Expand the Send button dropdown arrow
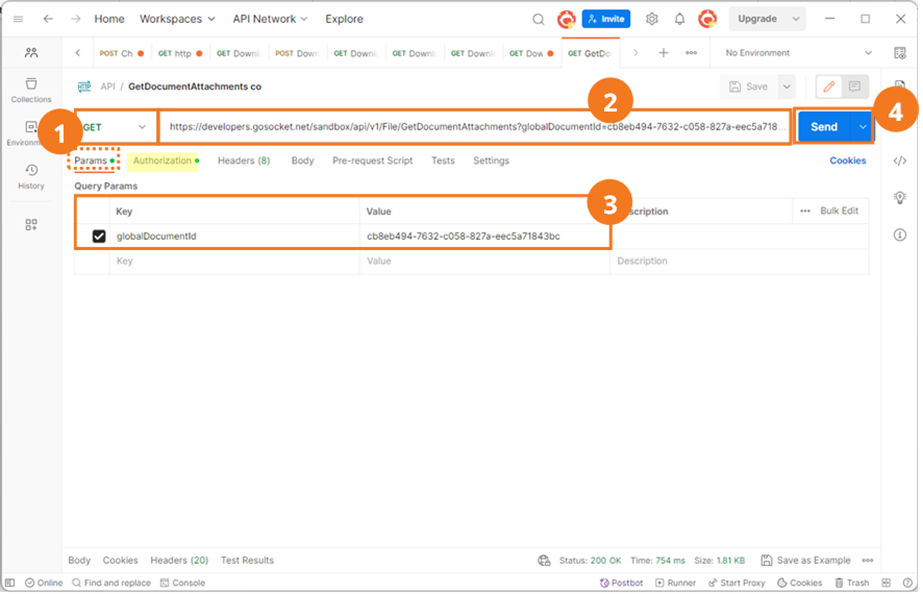Screen dimensions: 923x594 tap(862, 127)
